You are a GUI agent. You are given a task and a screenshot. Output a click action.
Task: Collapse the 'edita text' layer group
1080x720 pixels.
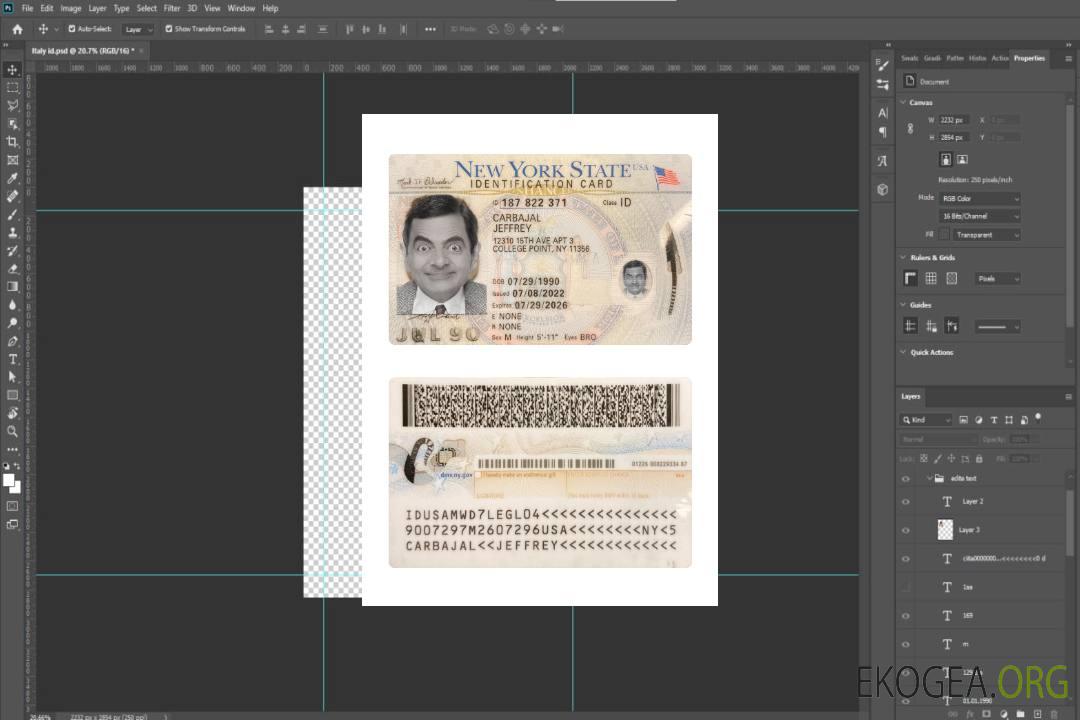click(929, 478)
